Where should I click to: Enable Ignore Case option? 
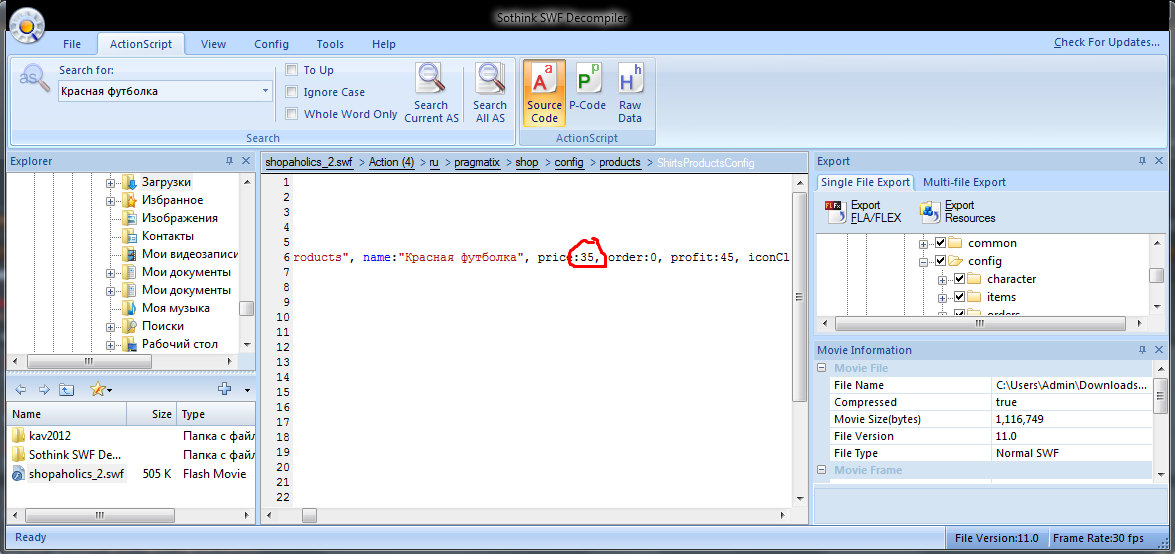click(292, 92)
